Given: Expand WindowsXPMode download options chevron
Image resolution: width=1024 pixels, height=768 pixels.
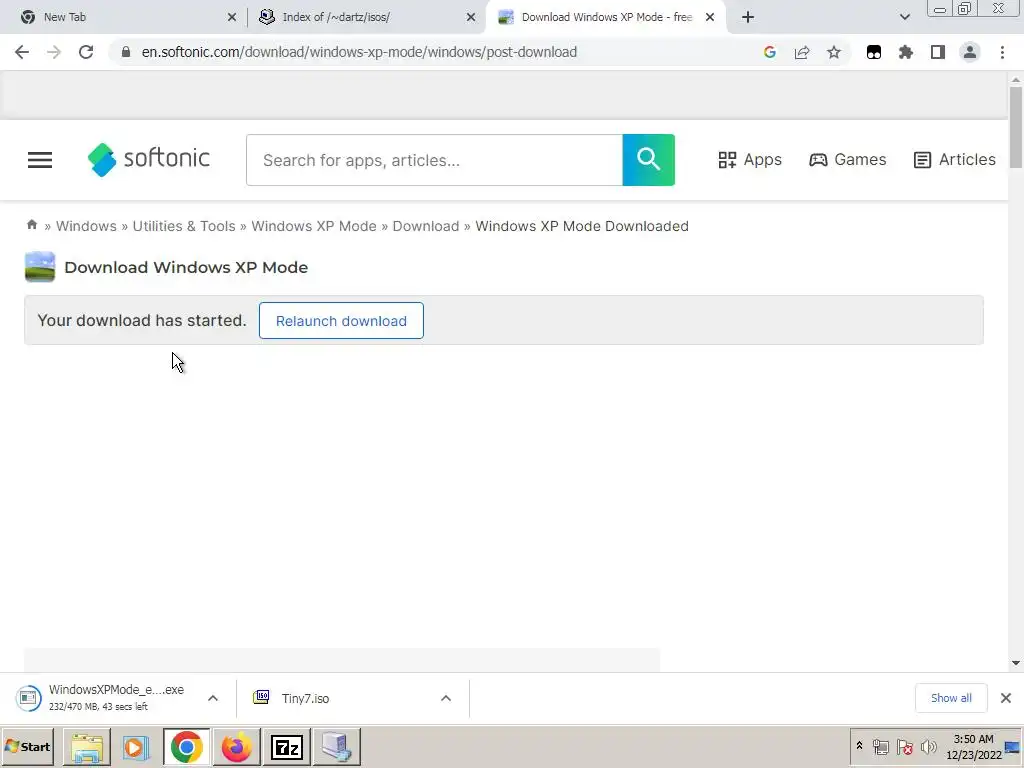Looking at the screenshot, I should (213, 698).
